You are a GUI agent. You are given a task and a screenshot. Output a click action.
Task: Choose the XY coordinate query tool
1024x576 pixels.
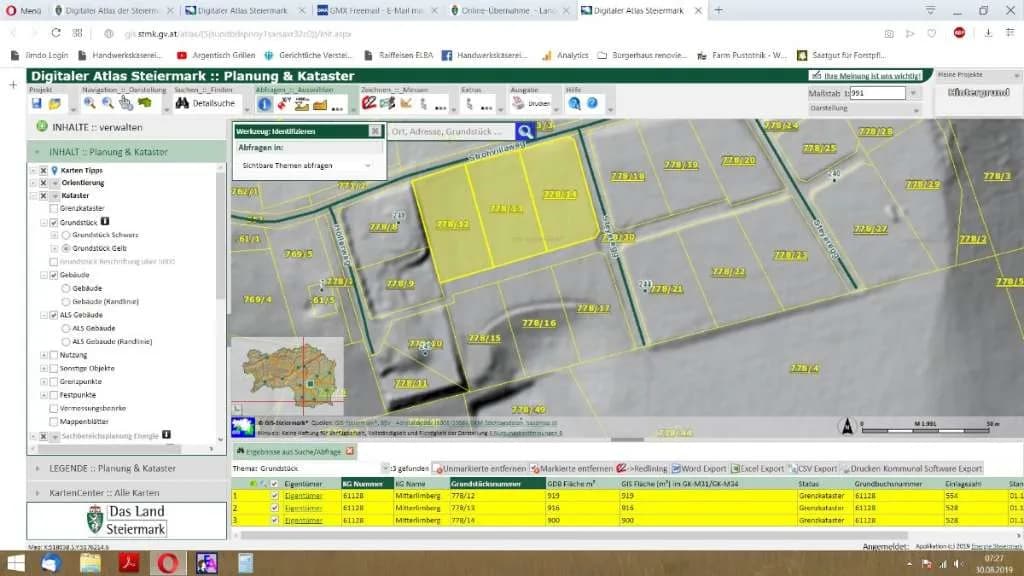(x=283, y=103)
